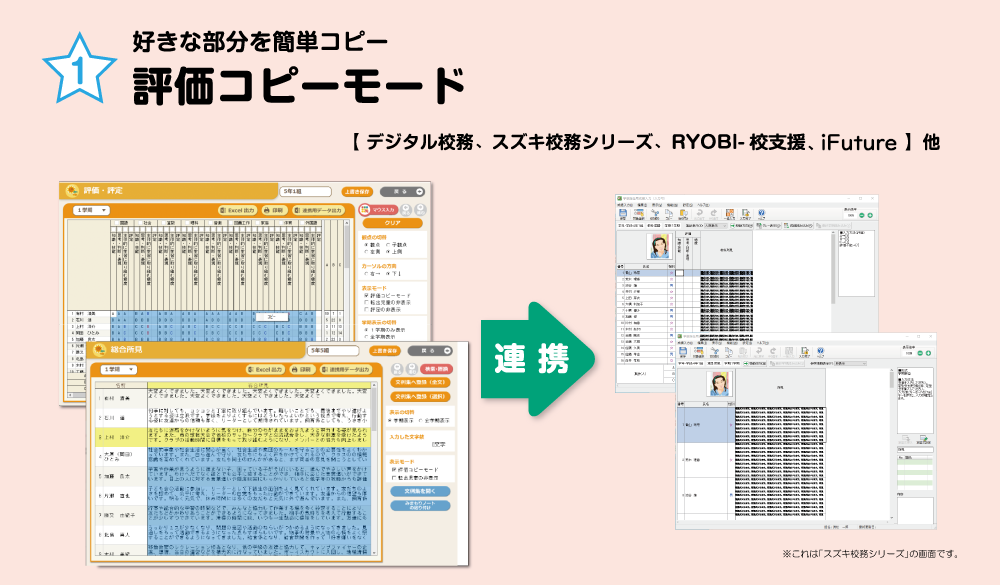Click the 印刷 printer button in 評価・評定 window

tap(273, 210)
